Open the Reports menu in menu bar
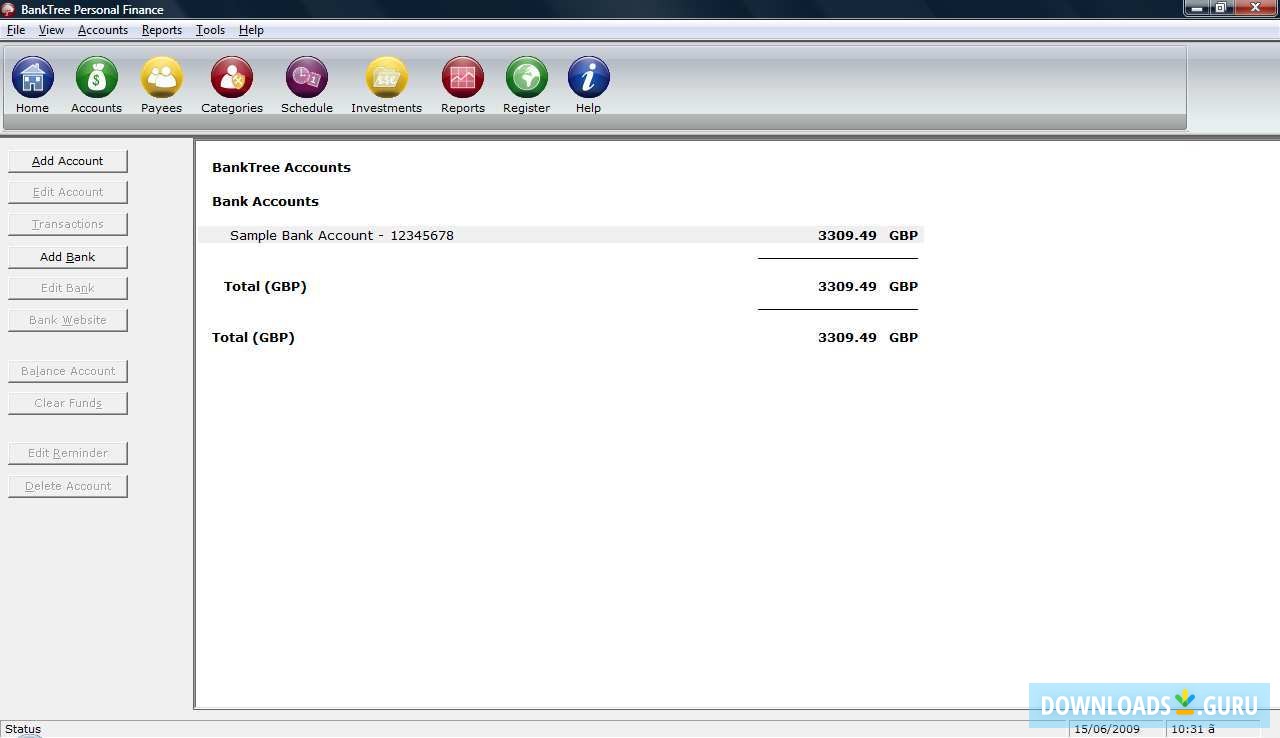The width and height of the screenshot is (1280, 738). 162,30
